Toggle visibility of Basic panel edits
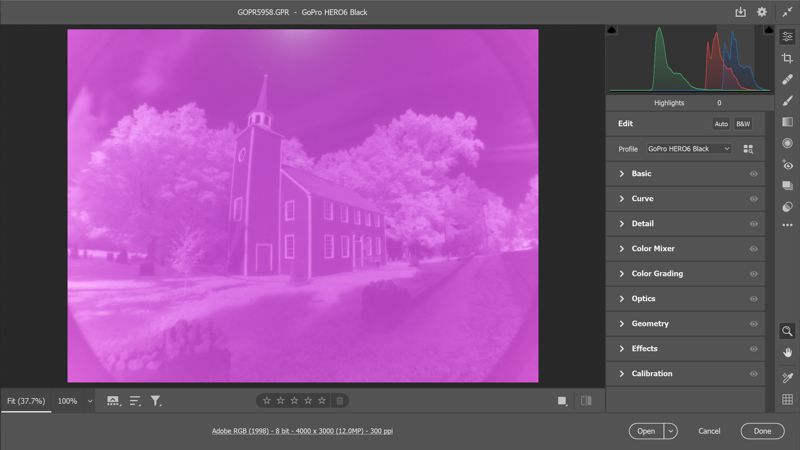The image size is (800, 450). tap(753, 174)
